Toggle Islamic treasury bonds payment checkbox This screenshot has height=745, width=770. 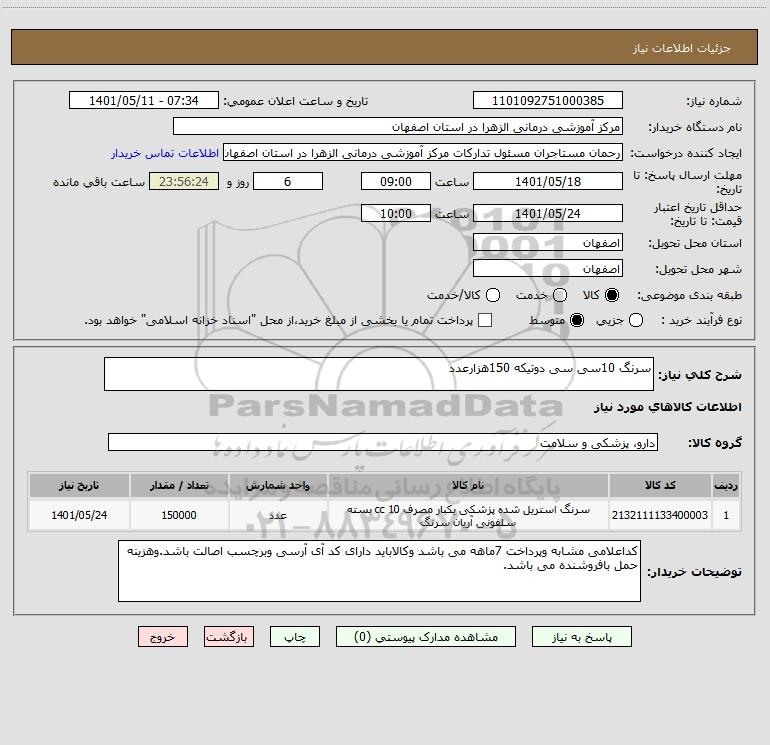pyautogui.click(x=485, y=320)
